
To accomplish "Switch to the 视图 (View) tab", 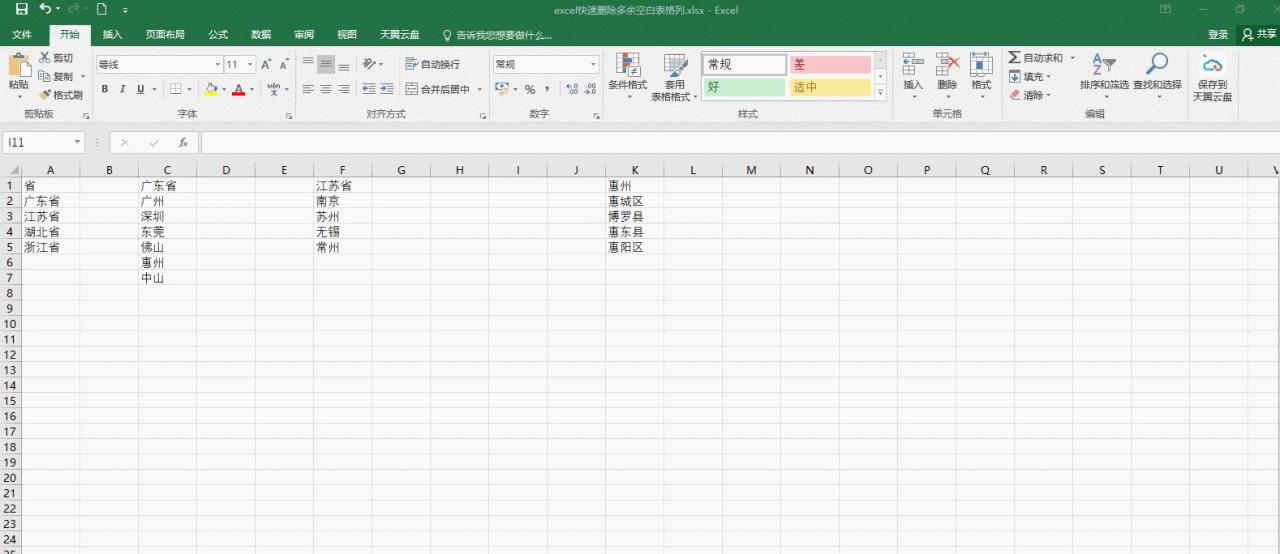I will point(347,34).
